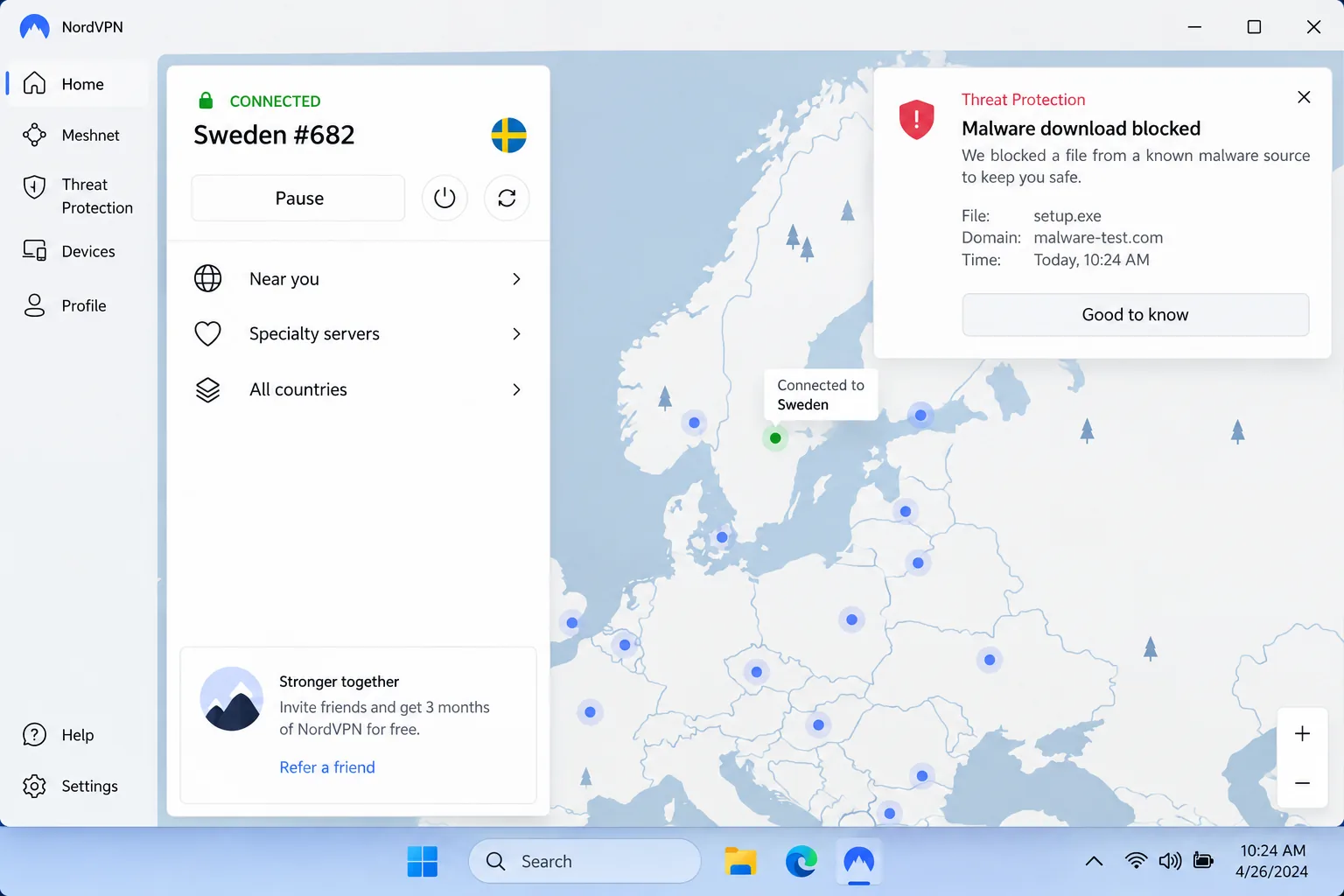The width and height of the screenshot is (1344, 896).
Task: Click the Meshnet sidebar icon
Action: pos(34,135)
